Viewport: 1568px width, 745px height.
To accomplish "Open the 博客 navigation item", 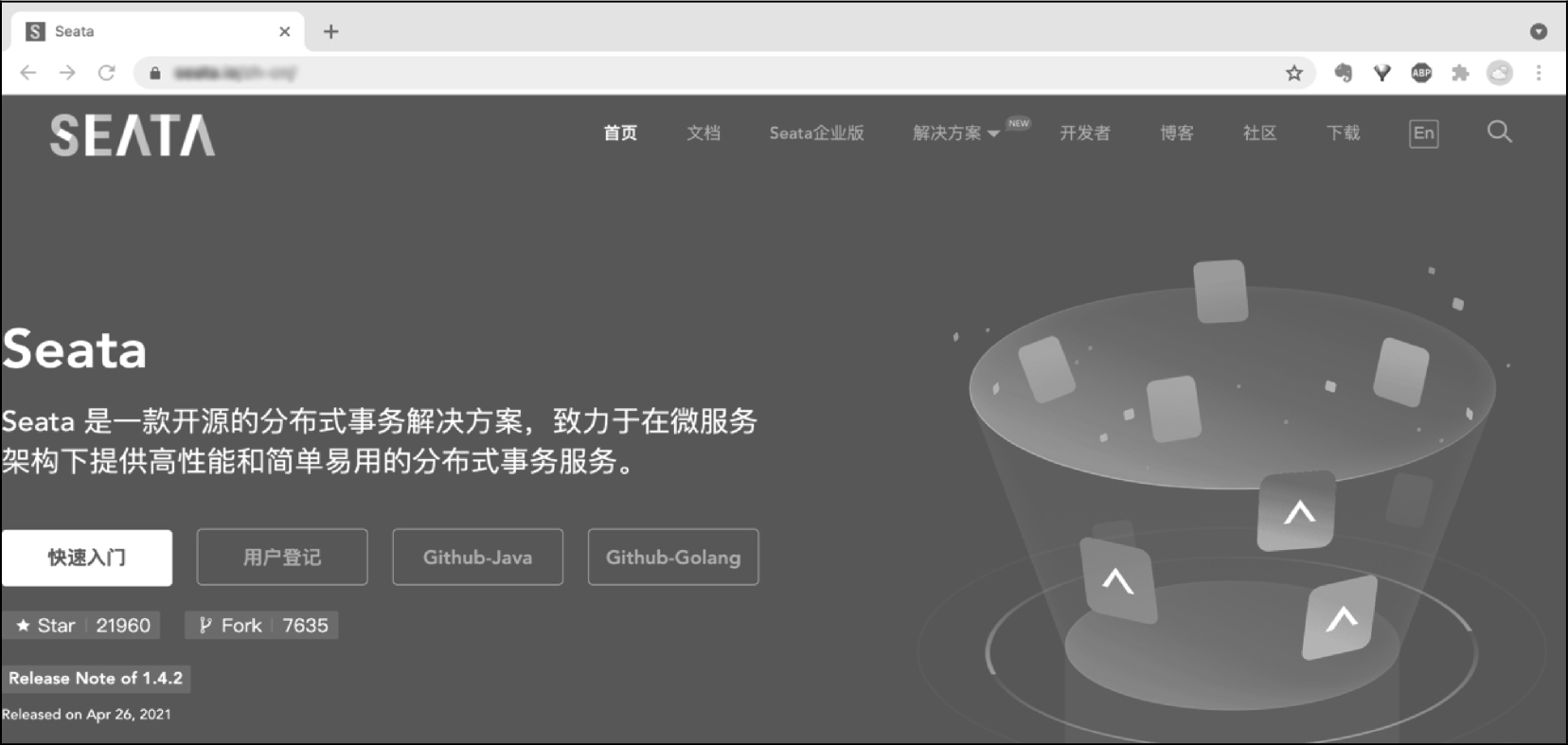I will [1177, 133].
